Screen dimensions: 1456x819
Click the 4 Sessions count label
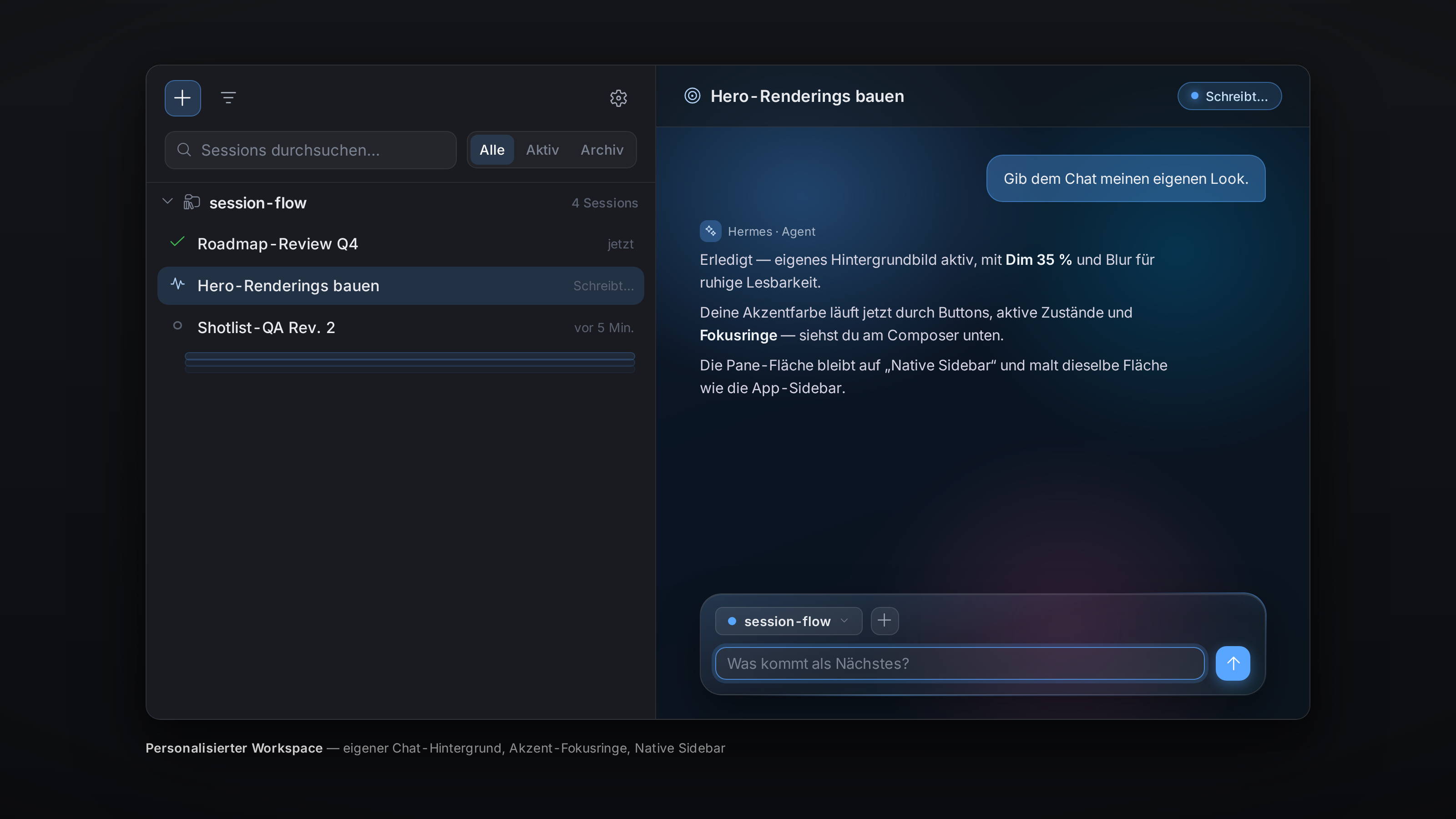[x=604, y=203]
